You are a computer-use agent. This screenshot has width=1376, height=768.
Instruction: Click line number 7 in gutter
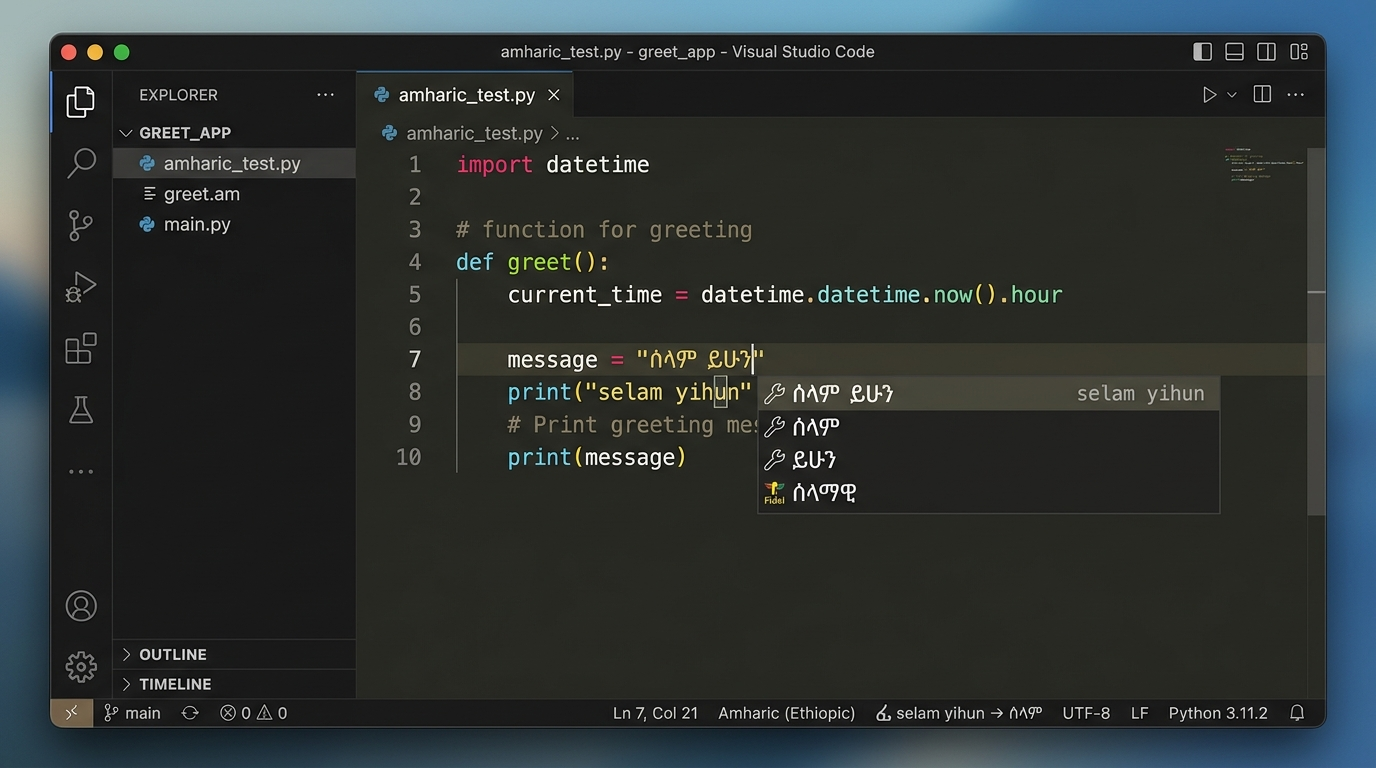414,359
